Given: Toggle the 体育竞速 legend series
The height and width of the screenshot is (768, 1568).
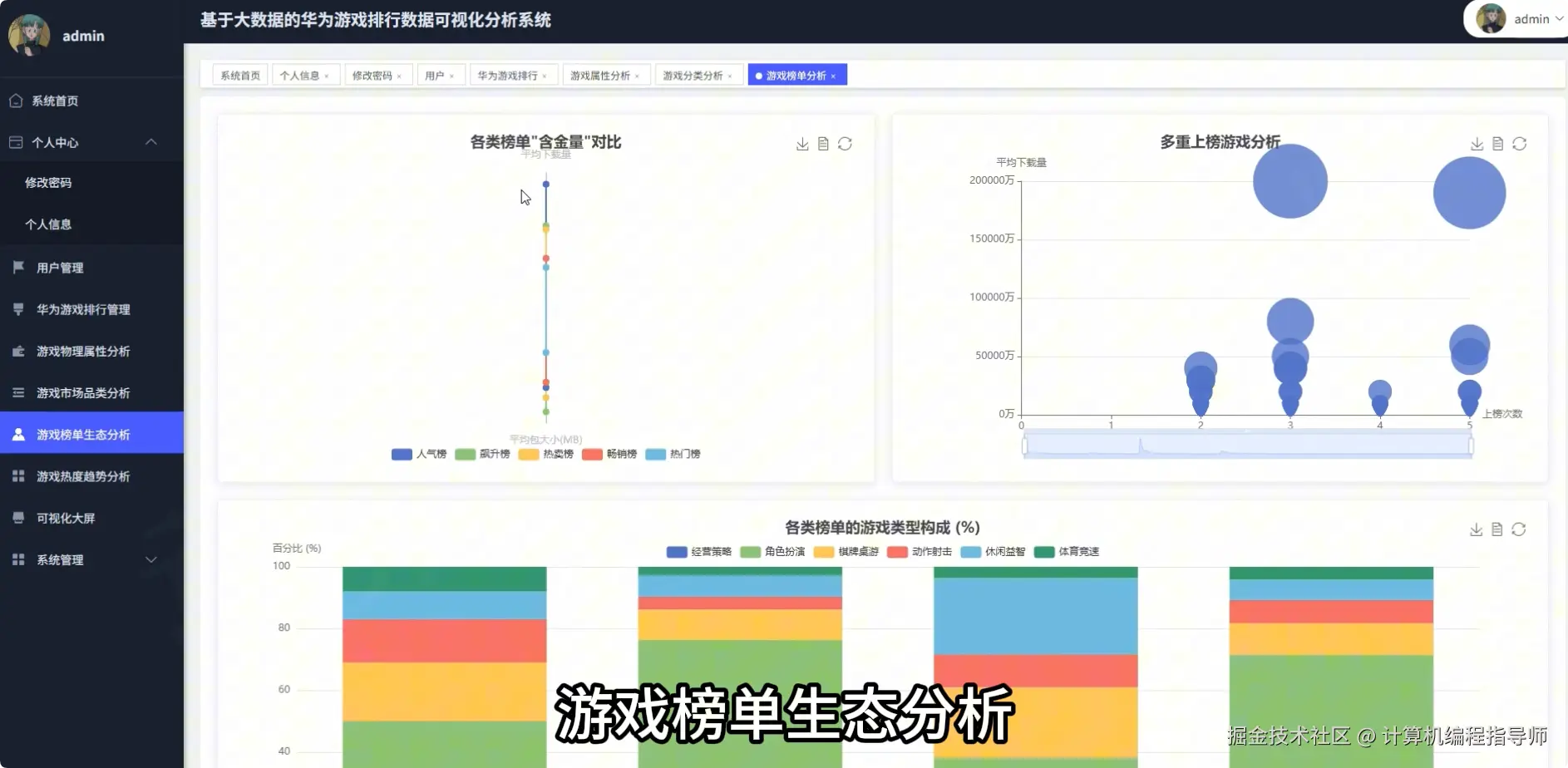Looking at the screenshot, I should pyautogui.click(x=1067, y=552).
